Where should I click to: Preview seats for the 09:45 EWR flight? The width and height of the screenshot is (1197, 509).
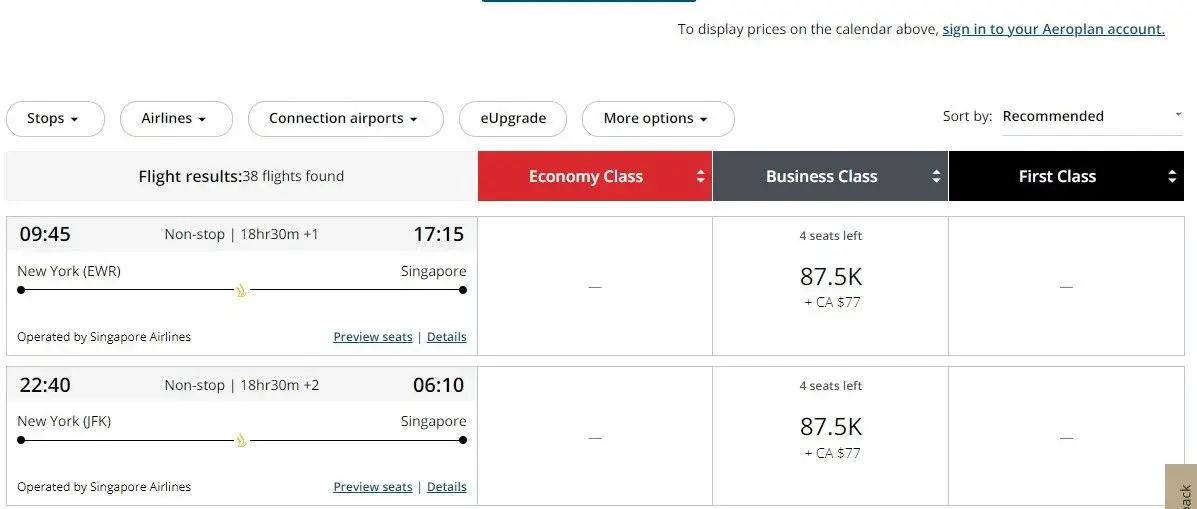pyautogui.click(x=372, y=337)
